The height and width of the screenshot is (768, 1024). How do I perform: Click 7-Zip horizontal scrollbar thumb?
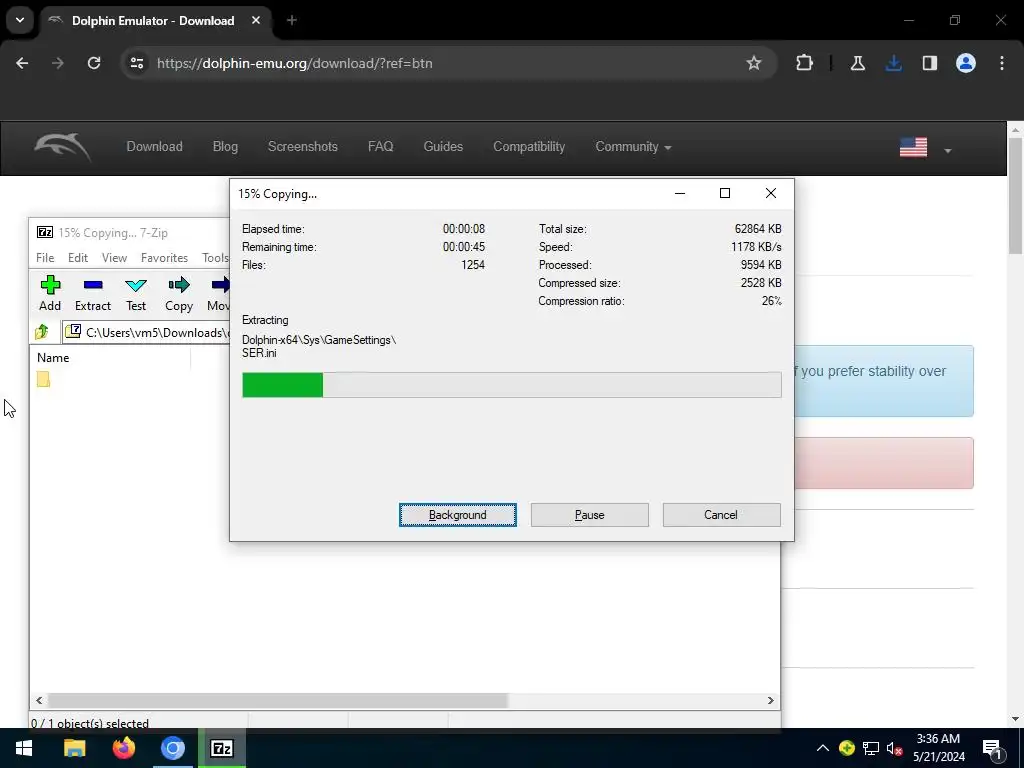click(278, 700)
